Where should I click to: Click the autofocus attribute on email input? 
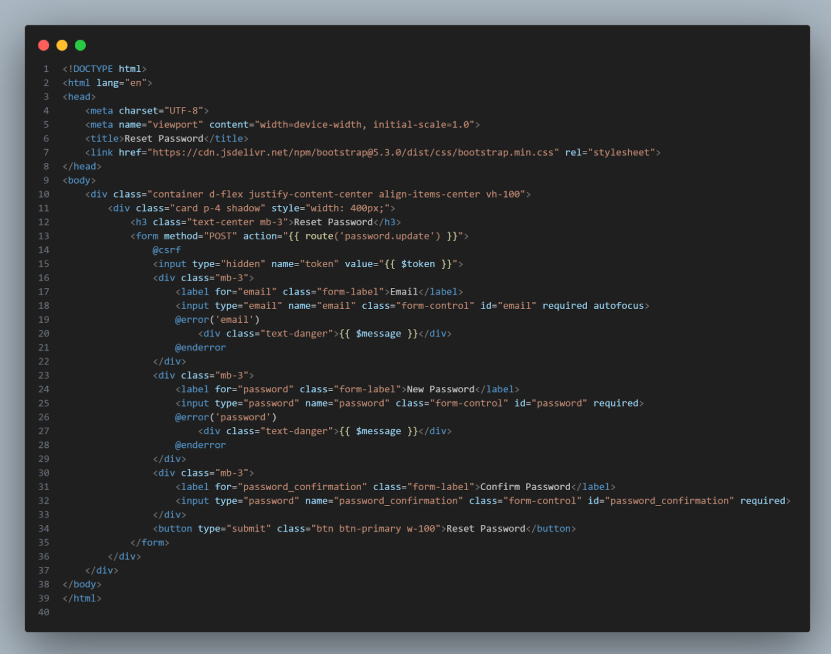click(620, 306)
